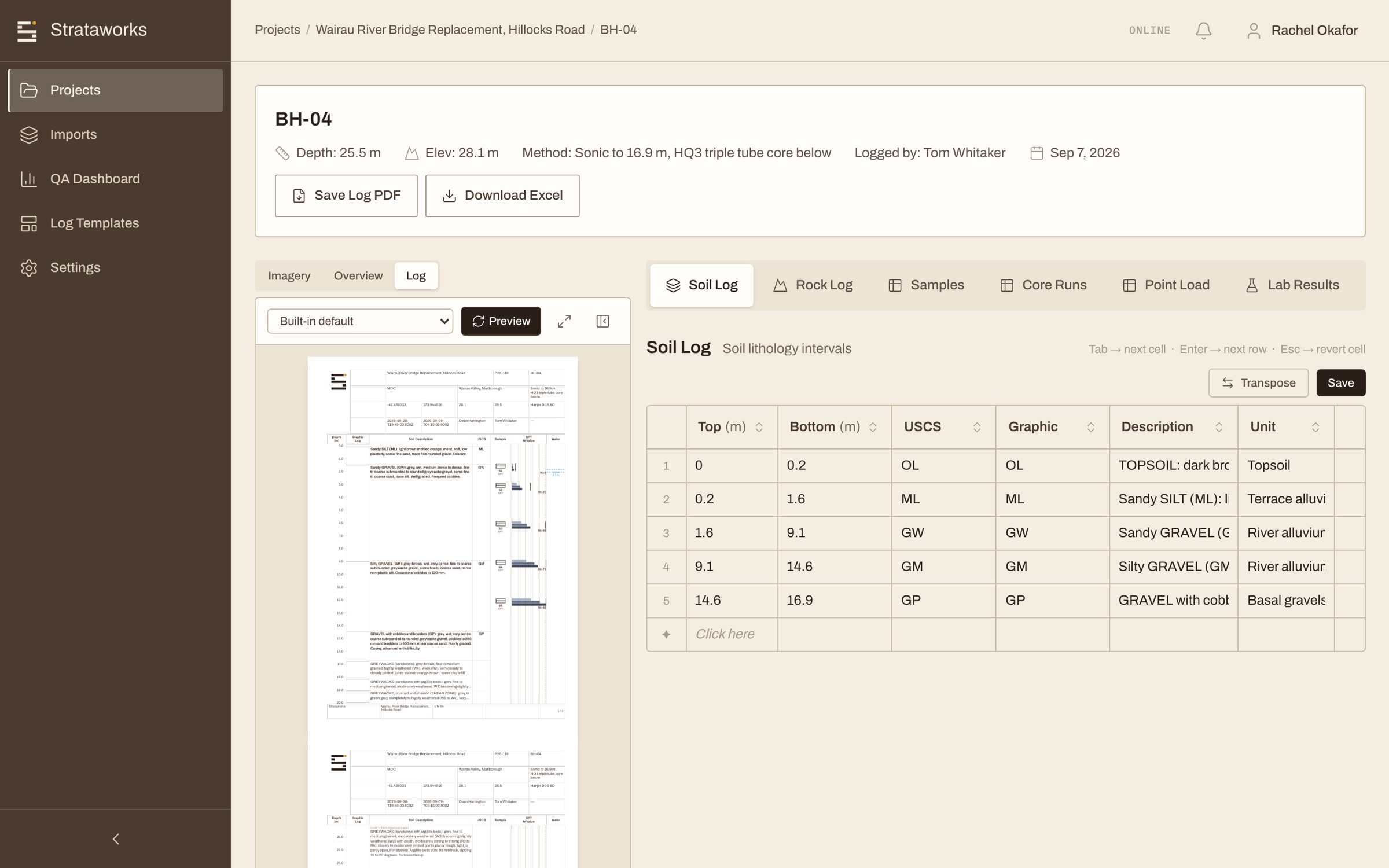
Task: Click the Projects breadcrumb link
Action: (x=277, y=30)
